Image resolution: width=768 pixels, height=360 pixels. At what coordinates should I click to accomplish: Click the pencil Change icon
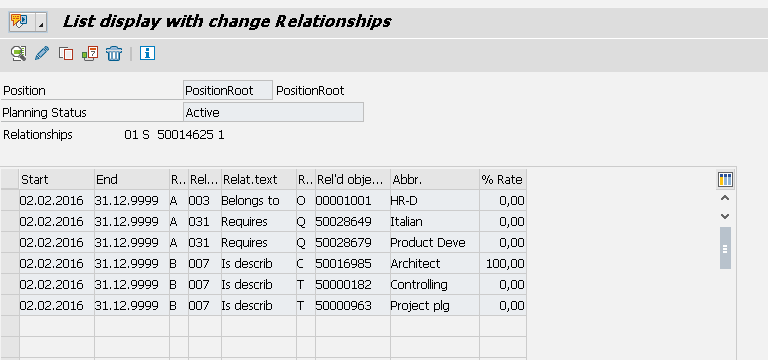coord(42,53)
